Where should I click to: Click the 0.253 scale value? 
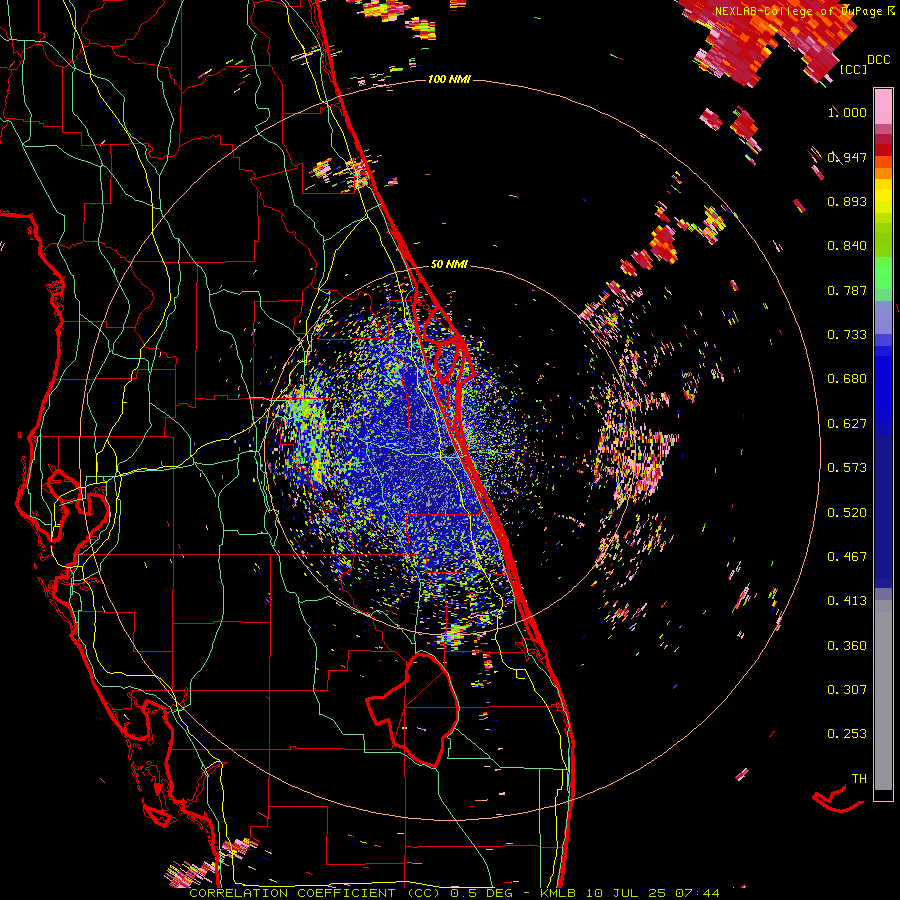[x=847, y=734]
